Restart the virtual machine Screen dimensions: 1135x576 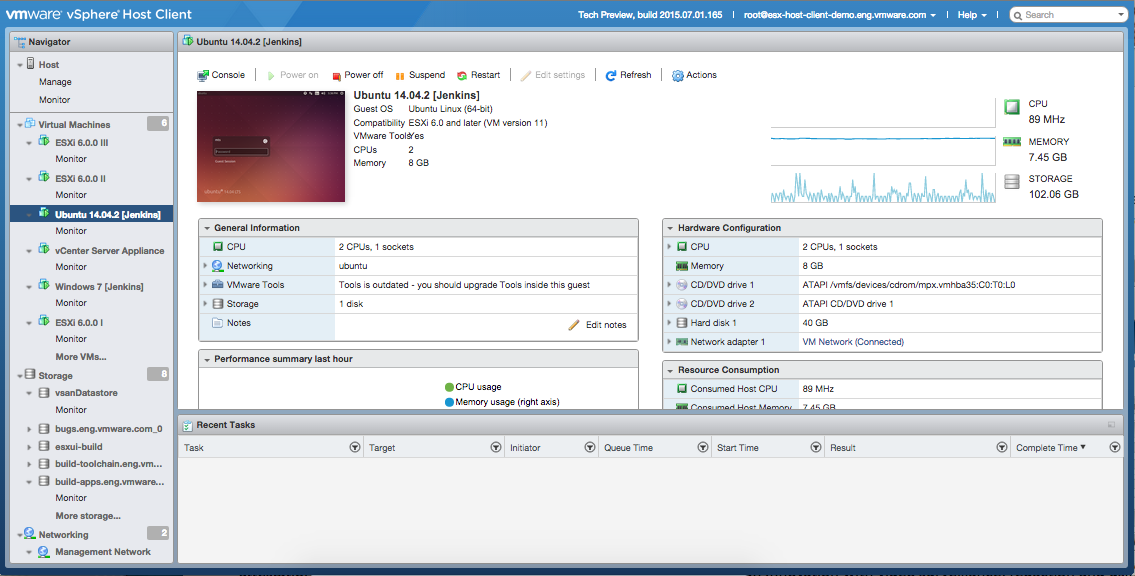(x=478, y=75)
